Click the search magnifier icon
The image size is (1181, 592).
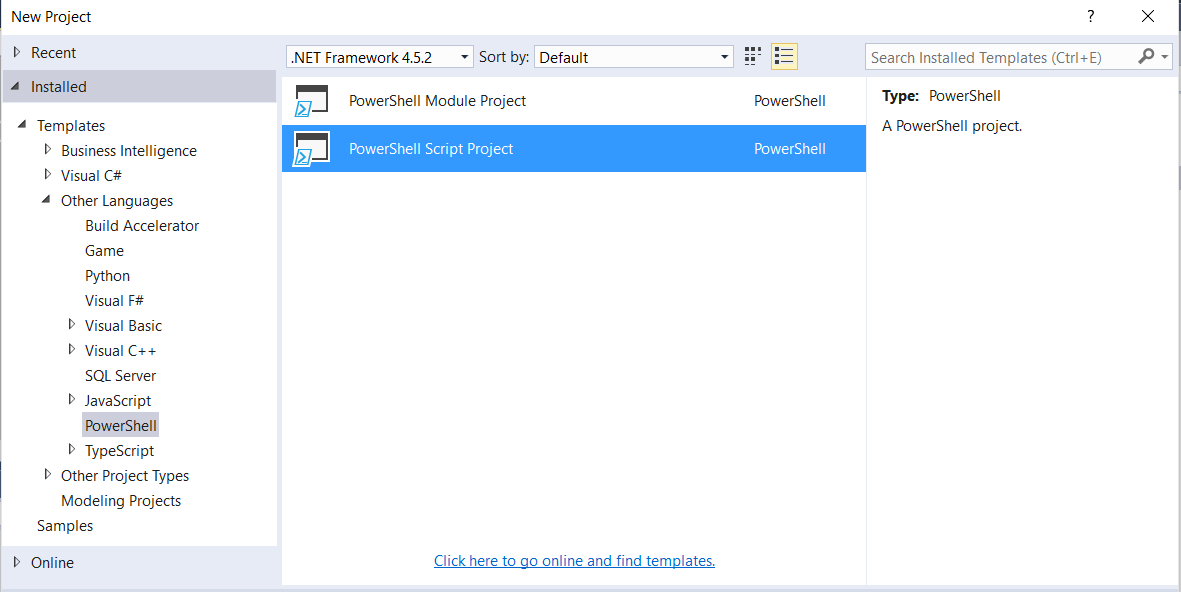(1146, 57)
